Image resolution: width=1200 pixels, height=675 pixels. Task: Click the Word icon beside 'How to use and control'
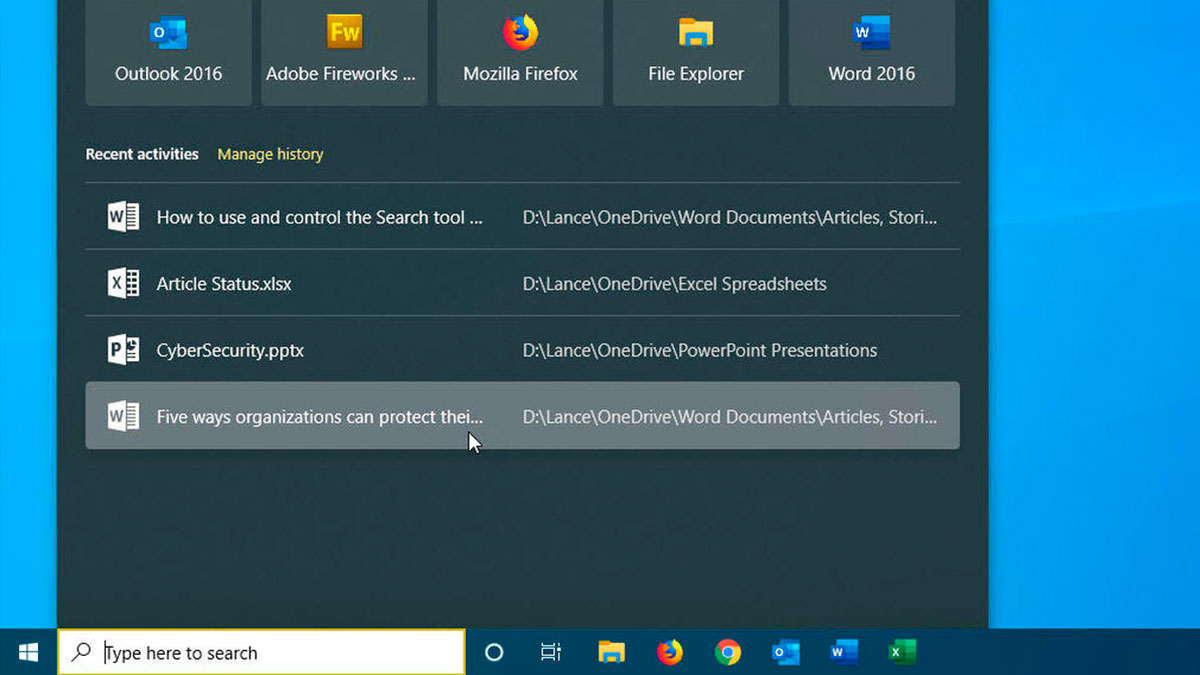click(x=123, y=217)
